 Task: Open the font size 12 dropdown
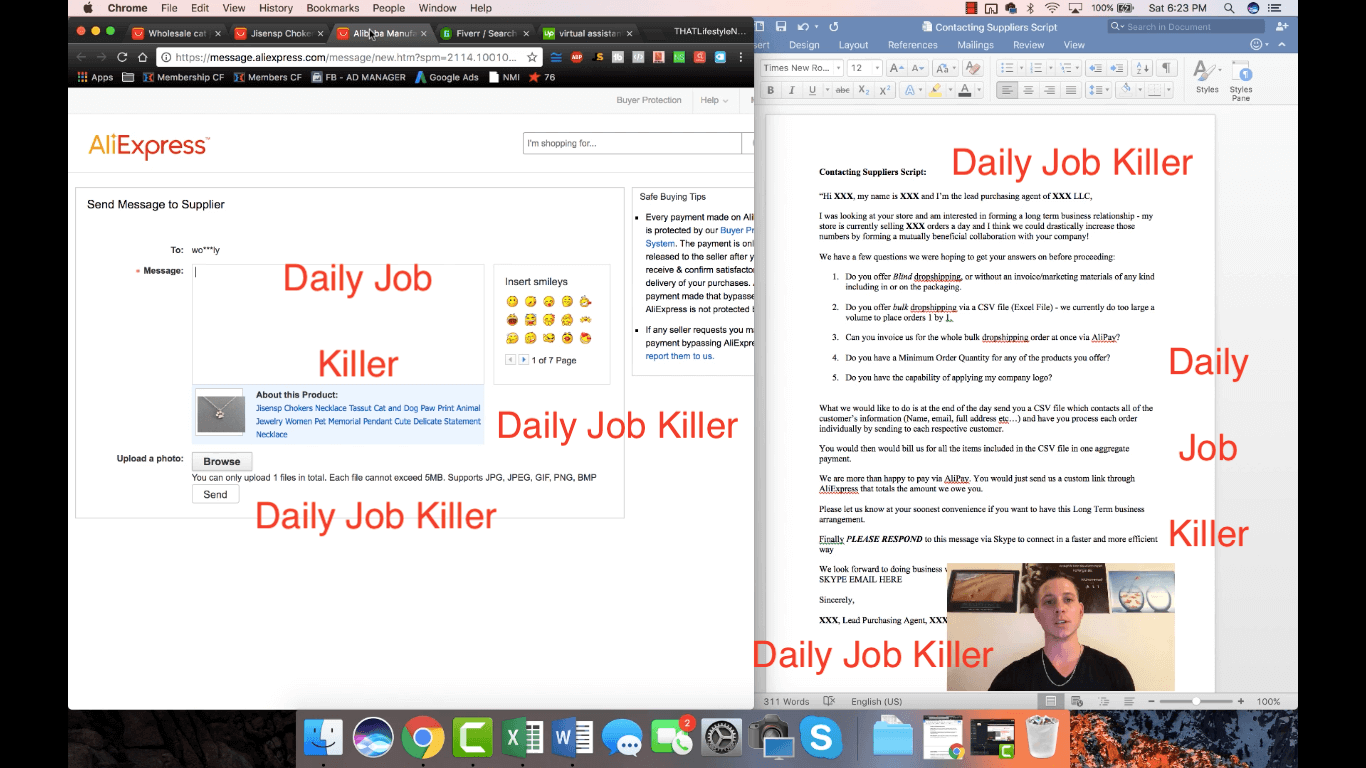[877, 68]
